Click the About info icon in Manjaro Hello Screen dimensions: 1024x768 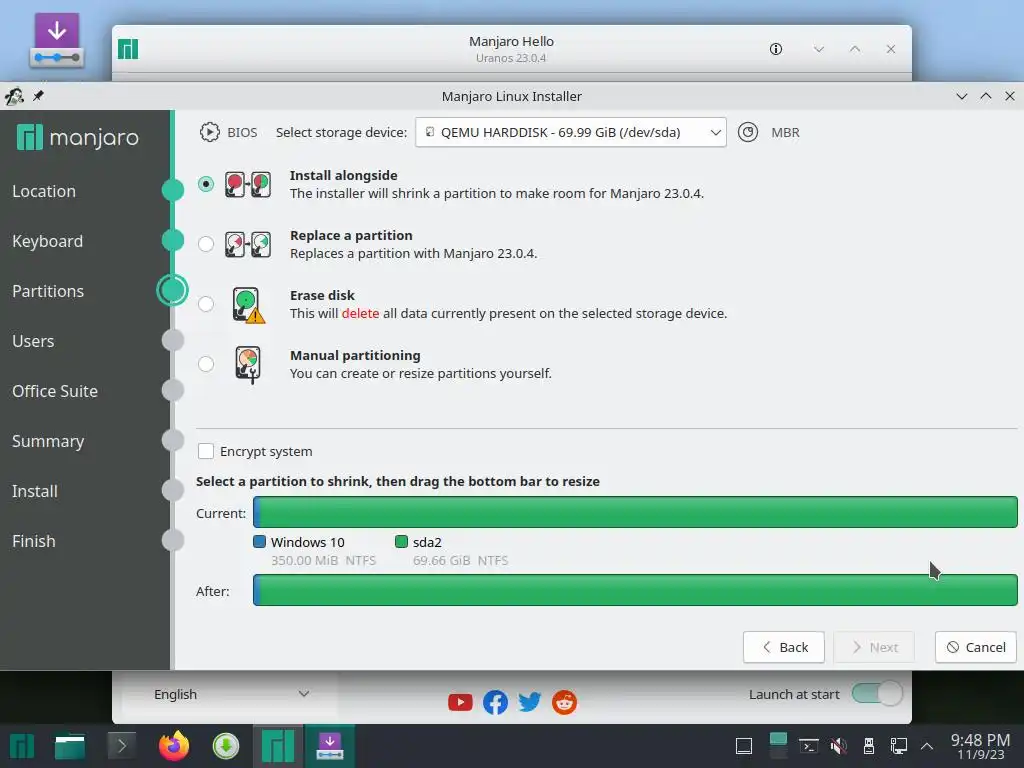(x=776, y=49)
